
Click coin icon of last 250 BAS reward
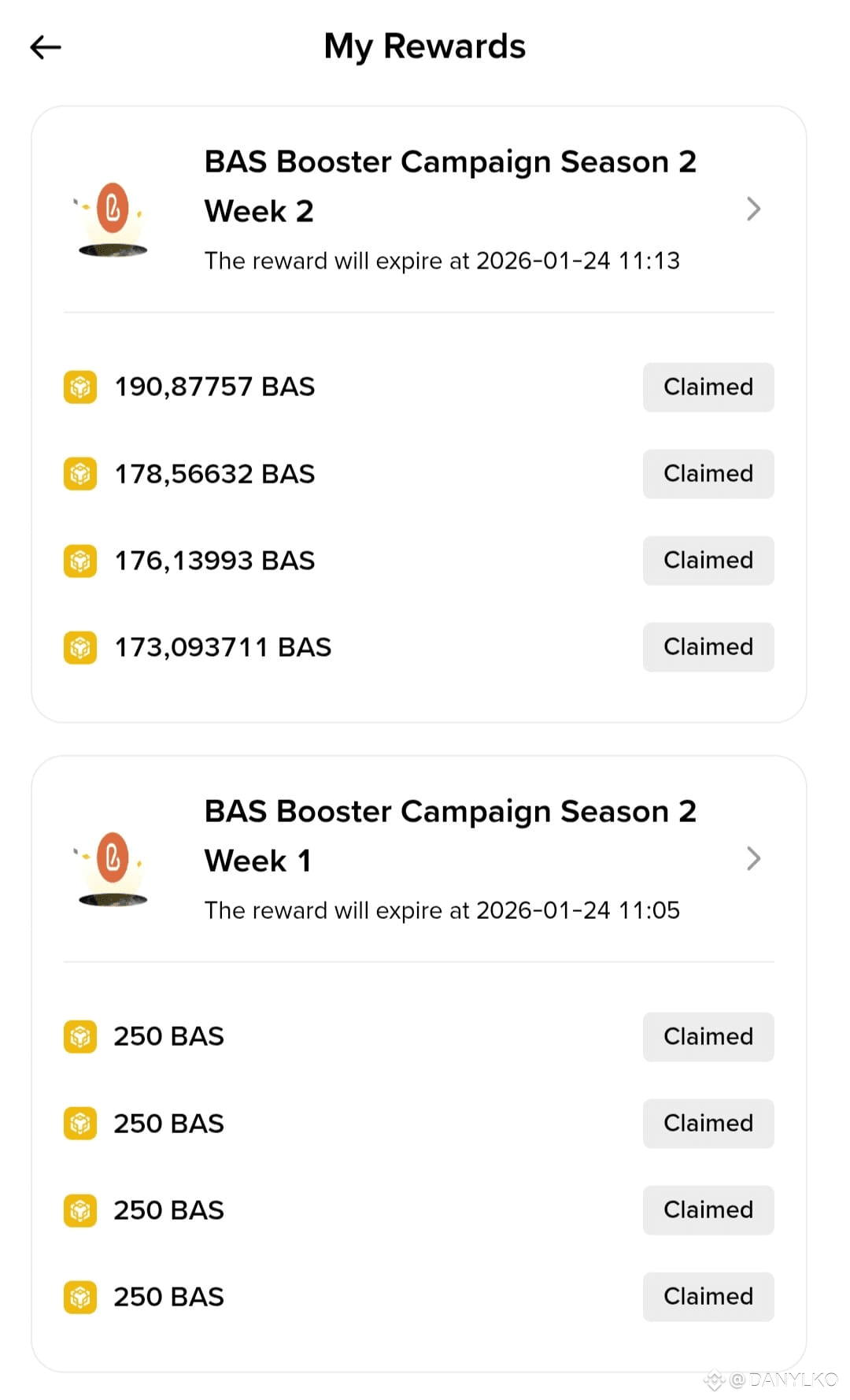coord(80,1297)
